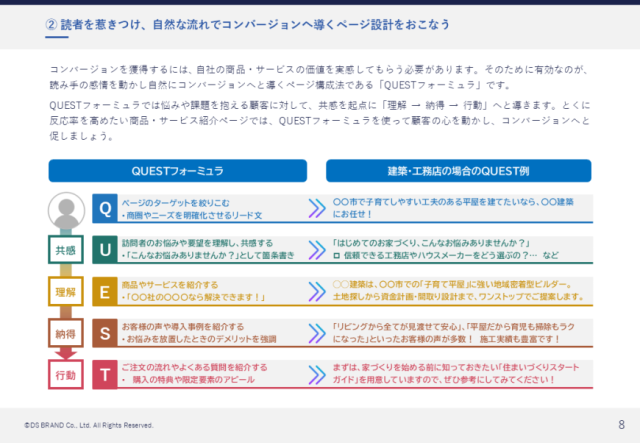Viewport: 640px width, 443px height.
Task: Click text ページのターゲットを絞りこむ
Action: (176, 203)
